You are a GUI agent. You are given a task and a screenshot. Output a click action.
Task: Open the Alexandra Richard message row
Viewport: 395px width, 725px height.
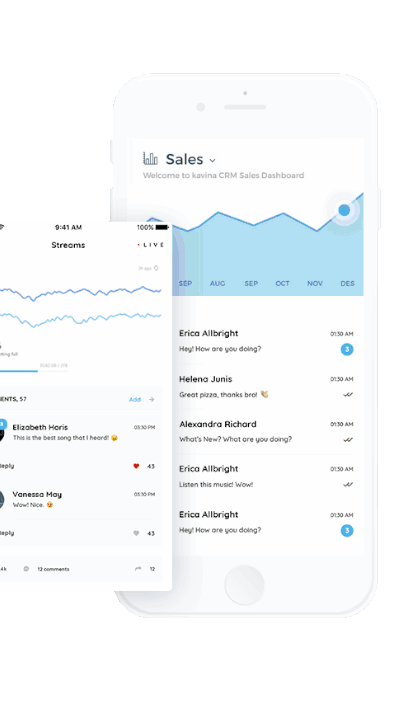[266, 431]
